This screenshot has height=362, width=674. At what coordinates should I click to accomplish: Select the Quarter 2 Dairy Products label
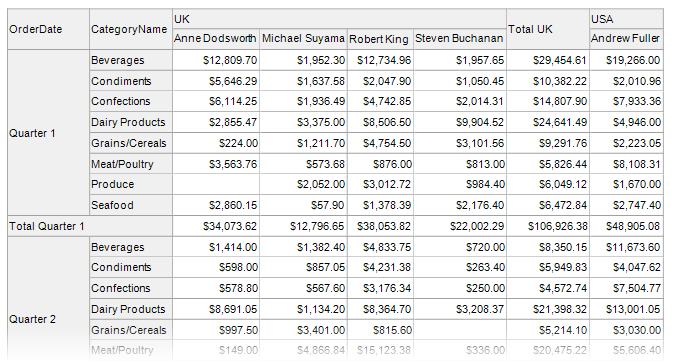coord(131,309)
